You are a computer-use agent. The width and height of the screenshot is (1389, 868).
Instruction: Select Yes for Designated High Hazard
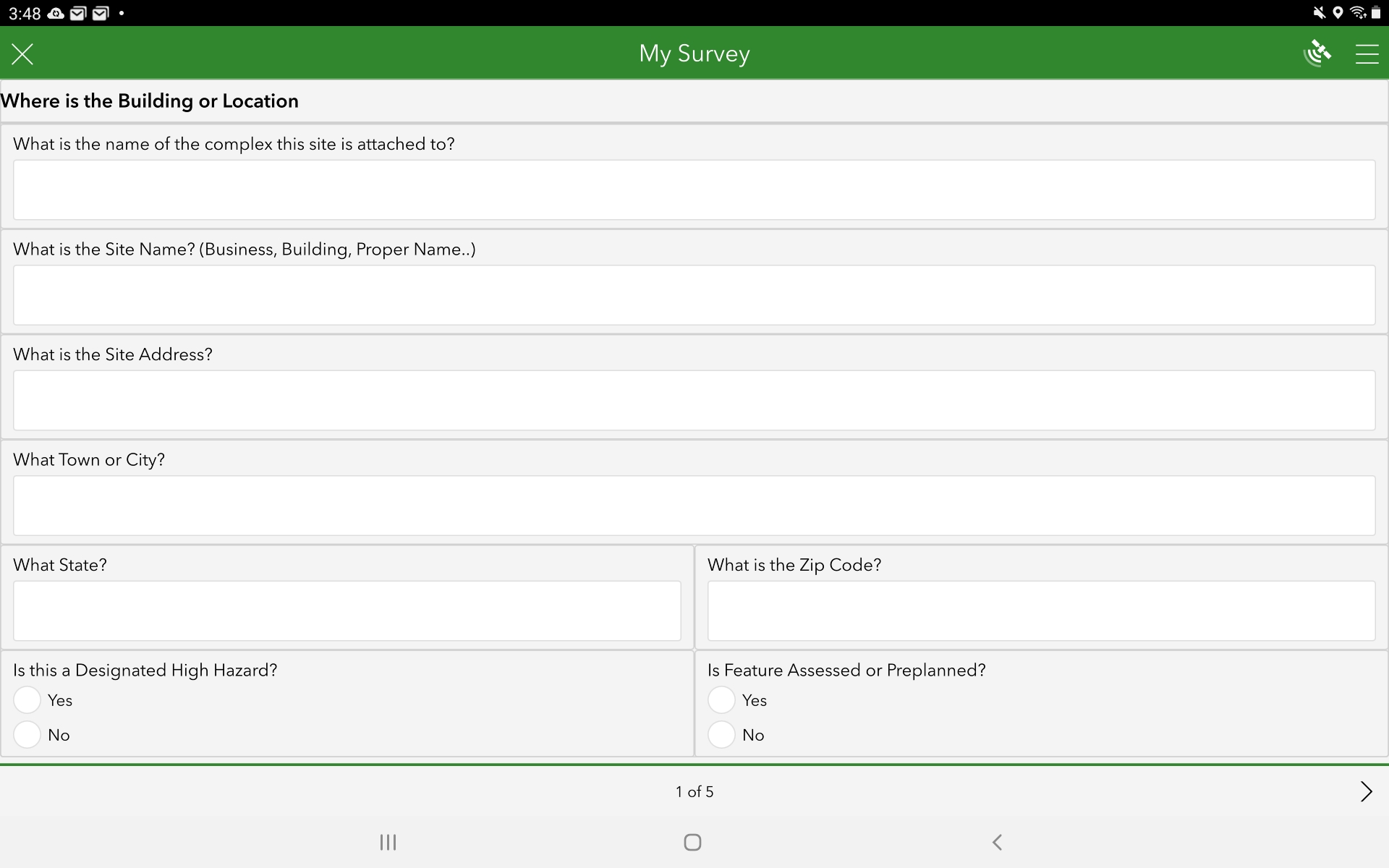(26, 699)
